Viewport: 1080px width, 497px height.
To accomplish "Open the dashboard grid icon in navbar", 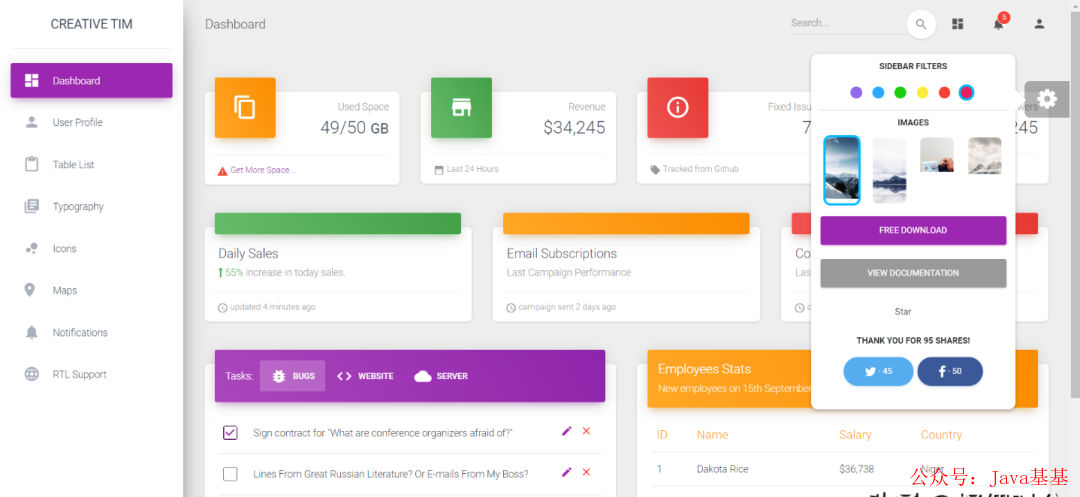I will point(957,24).
